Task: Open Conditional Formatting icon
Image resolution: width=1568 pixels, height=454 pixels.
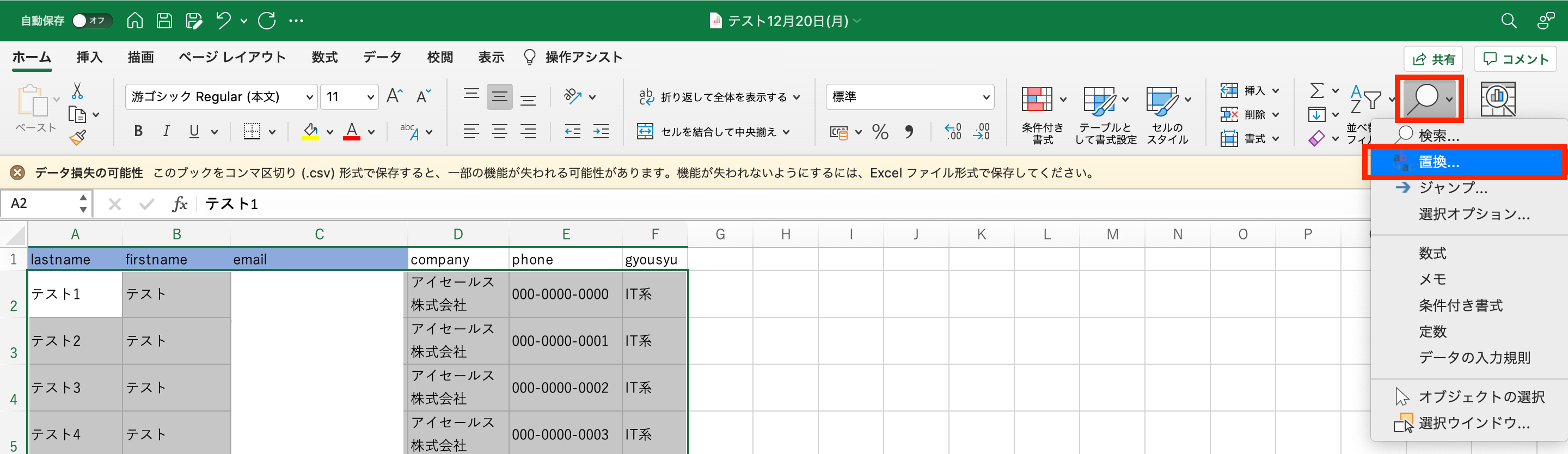Action: click(1037, 99)
